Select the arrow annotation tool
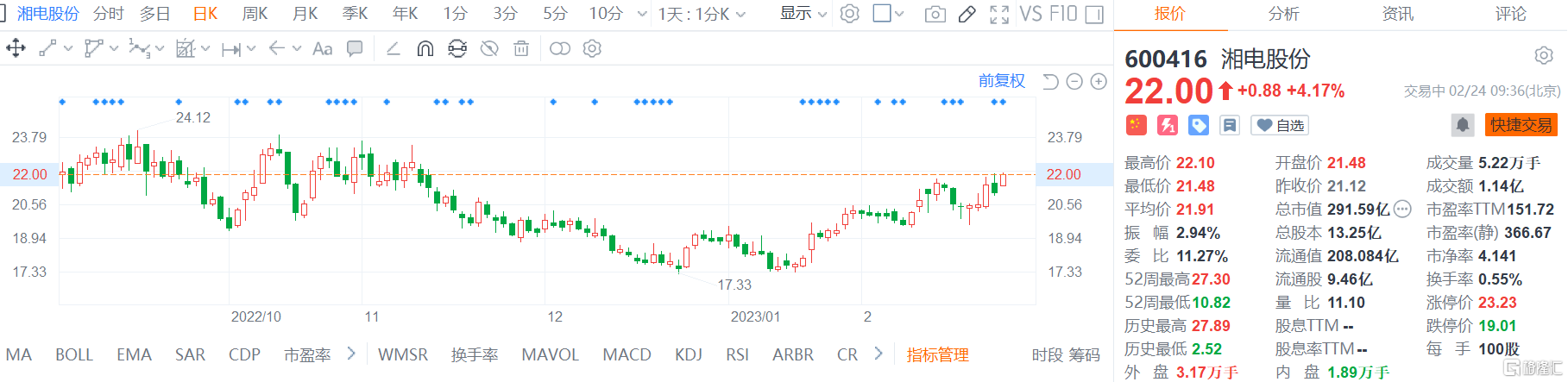 tap(276, 48)
